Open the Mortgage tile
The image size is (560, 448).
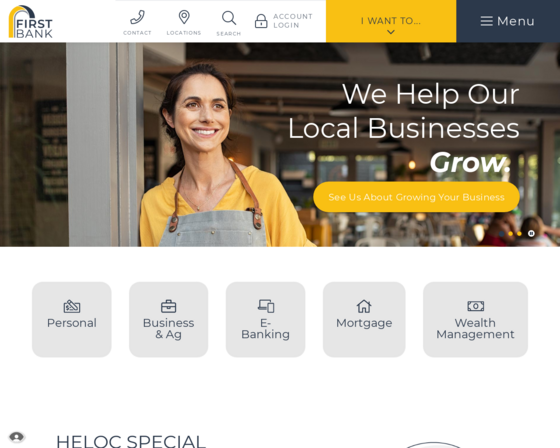[x=364, y=319]
